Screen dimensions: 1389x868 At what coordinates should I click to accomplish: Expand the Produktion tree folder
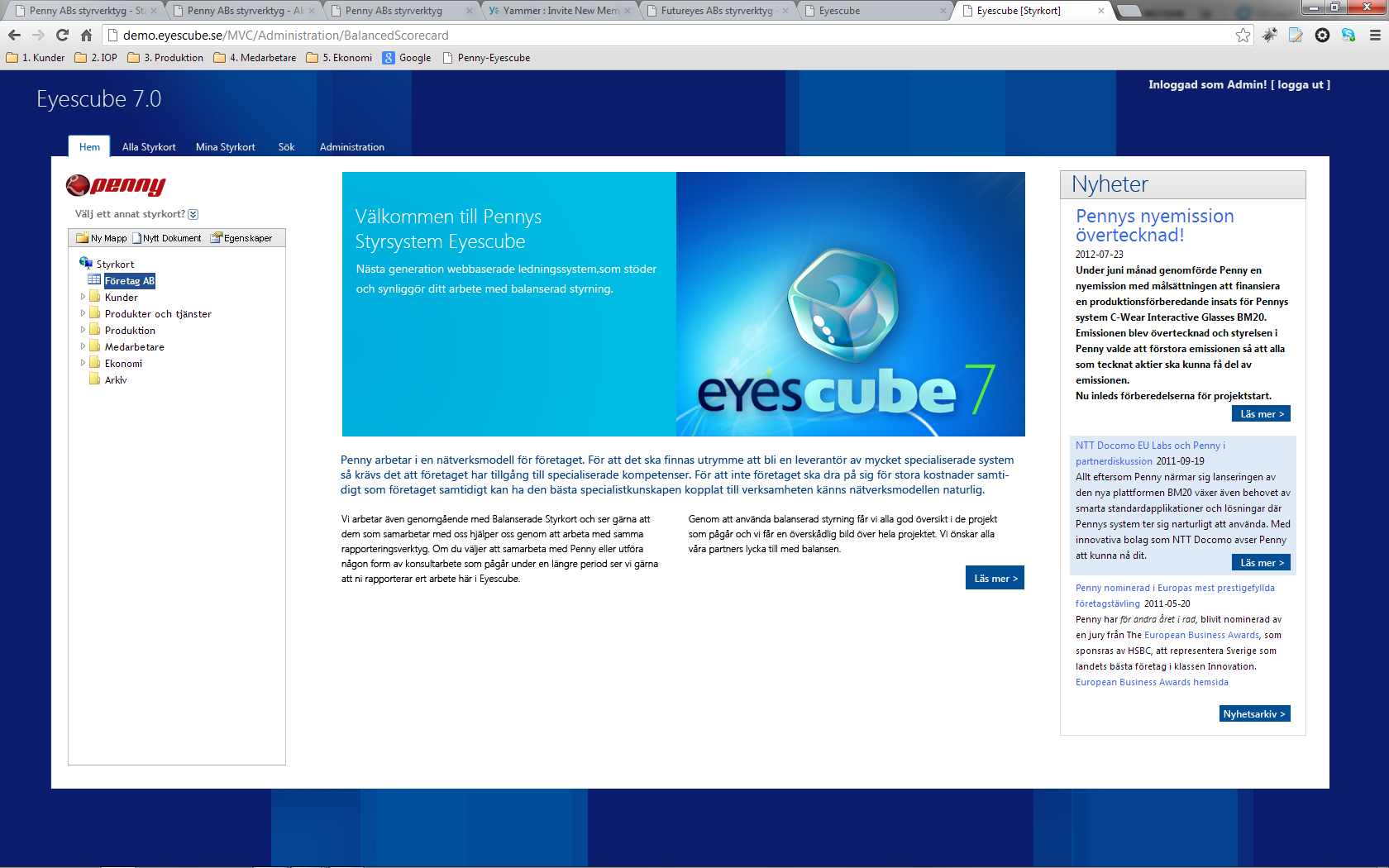point(83,330)
